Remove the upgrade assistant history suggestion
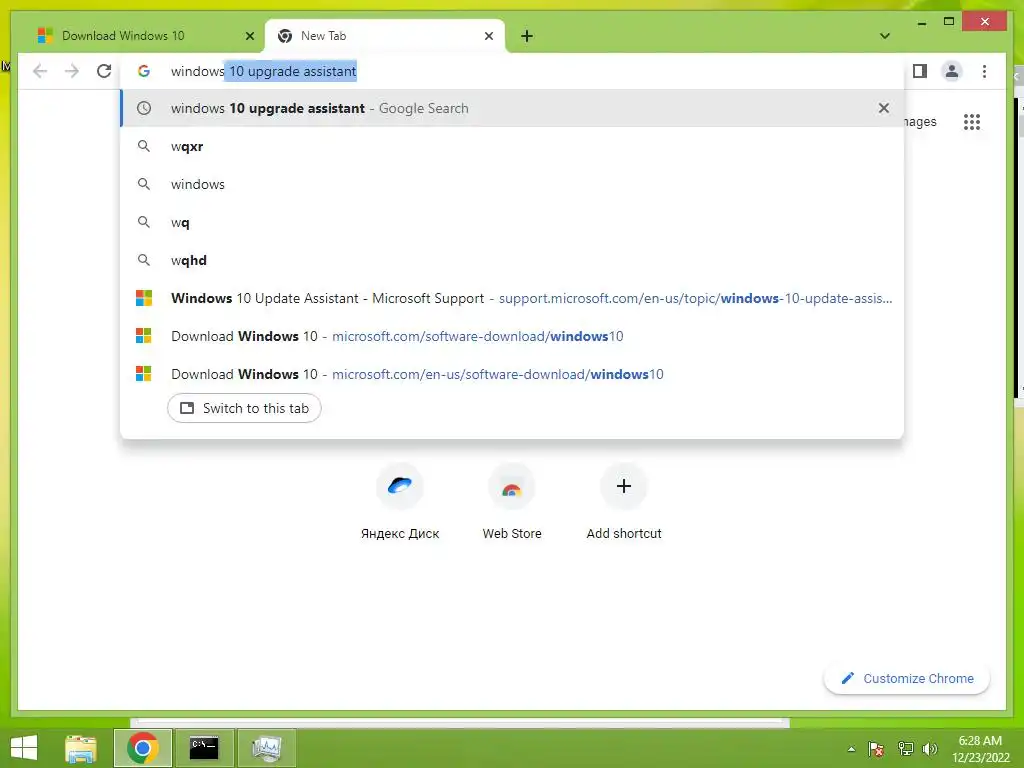The width and height of the screenshot is (1024, 768). tap(884, 108)
